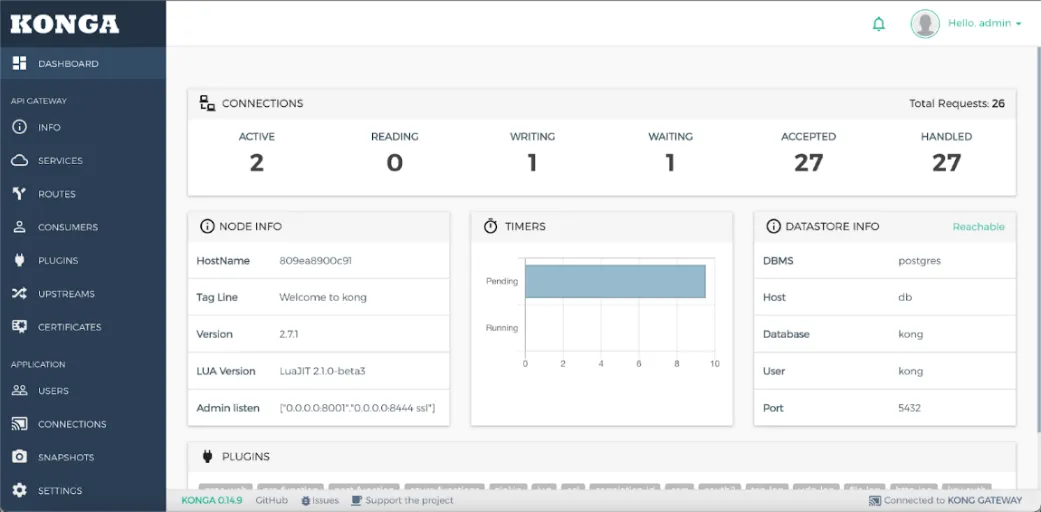Click the Version value 2.7.1

[289, 334]
